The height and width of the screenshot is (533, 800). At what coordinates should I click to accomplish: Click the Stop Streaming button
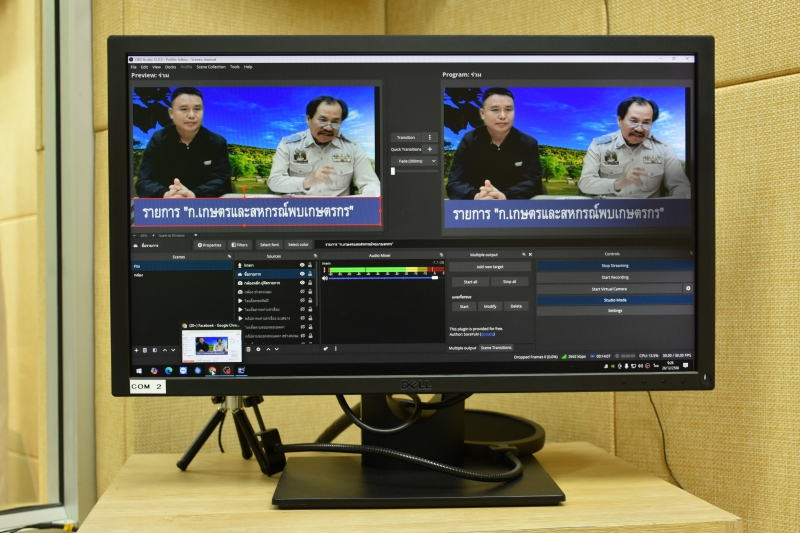click(x=613, y=266)
